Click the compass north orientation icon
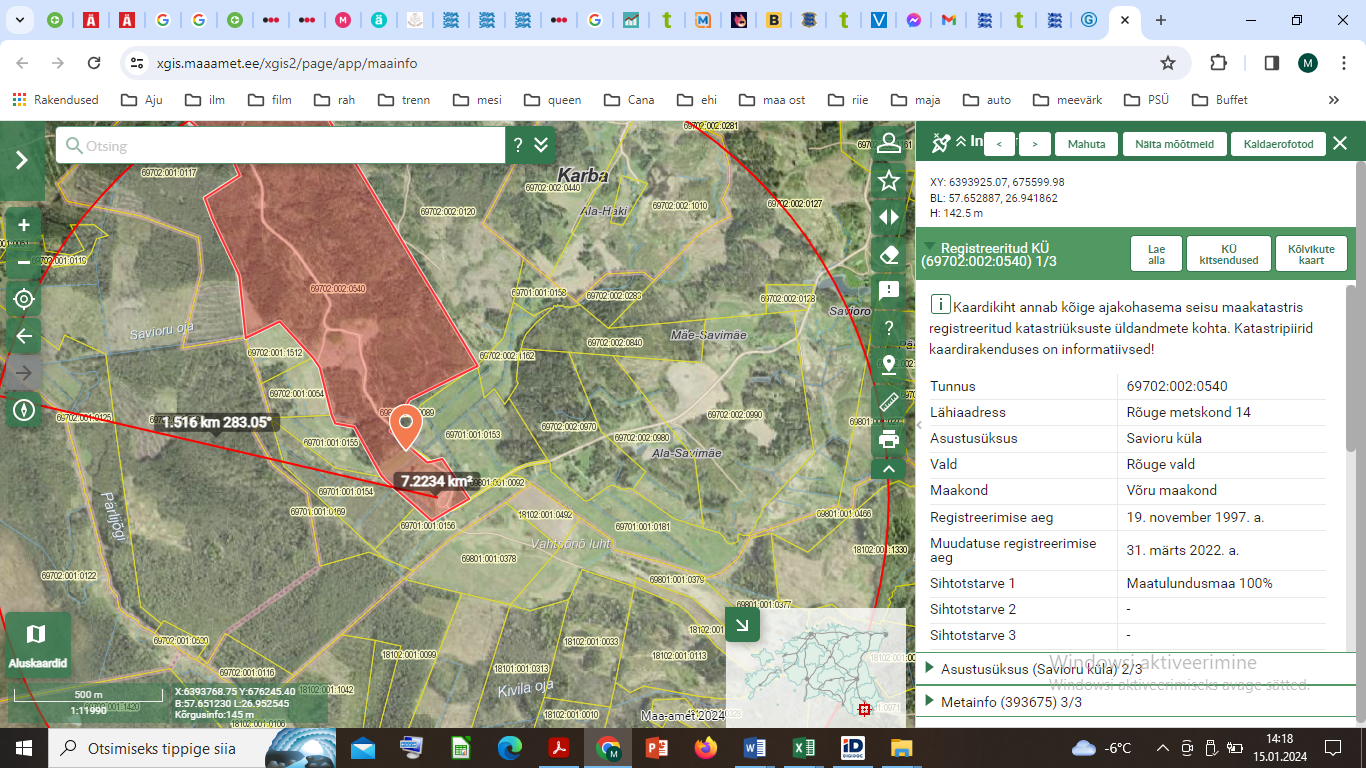 (24, 410)
